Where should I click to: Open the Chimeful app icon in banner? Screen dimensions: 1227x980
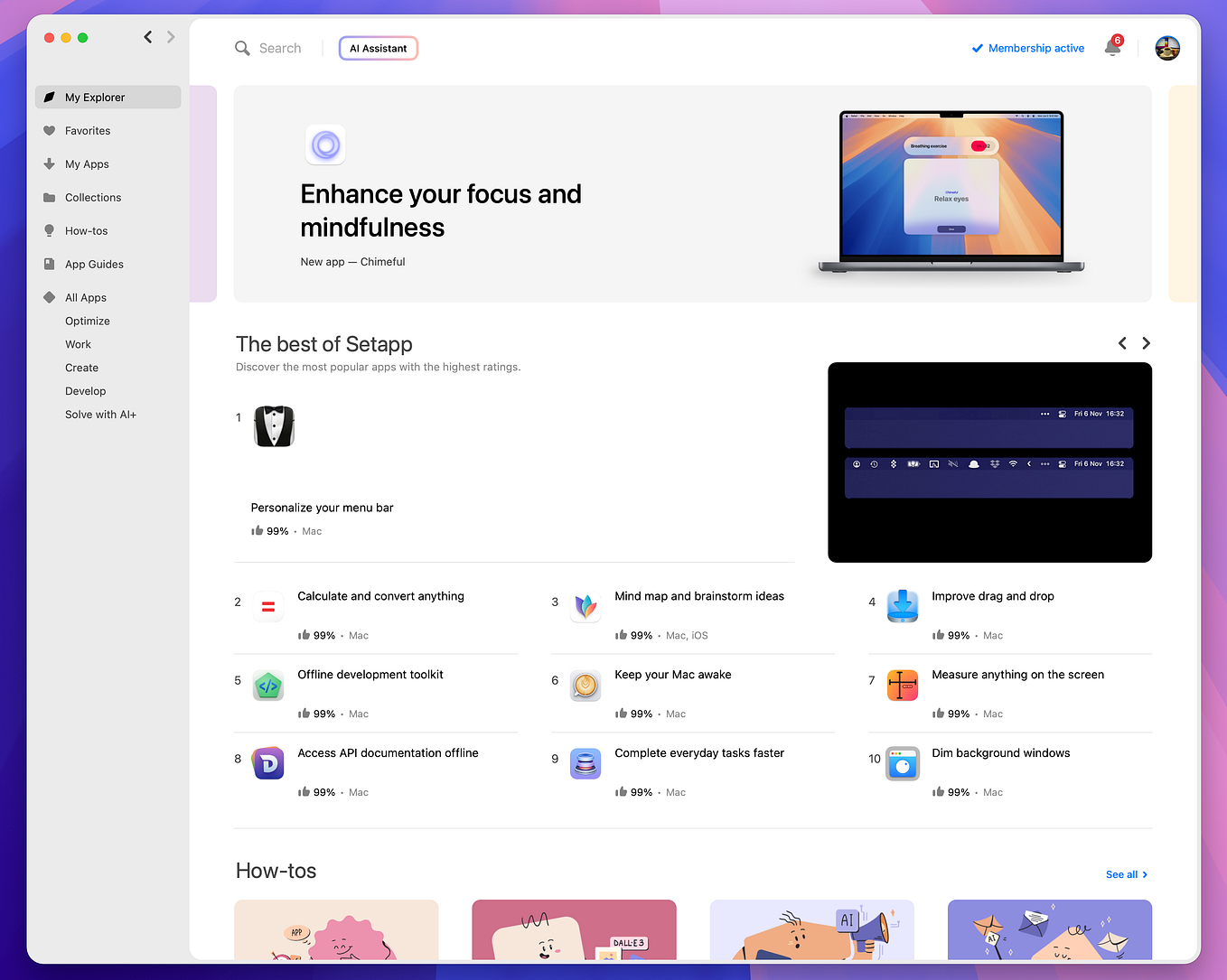point(325,145)
